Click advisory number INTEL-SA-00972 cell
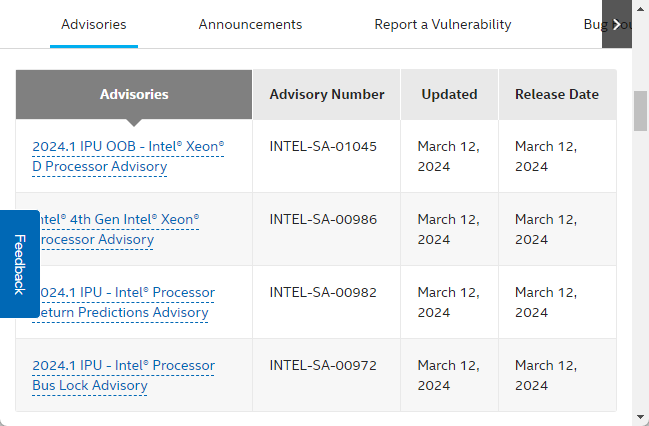649x426 pixels. 323,365
